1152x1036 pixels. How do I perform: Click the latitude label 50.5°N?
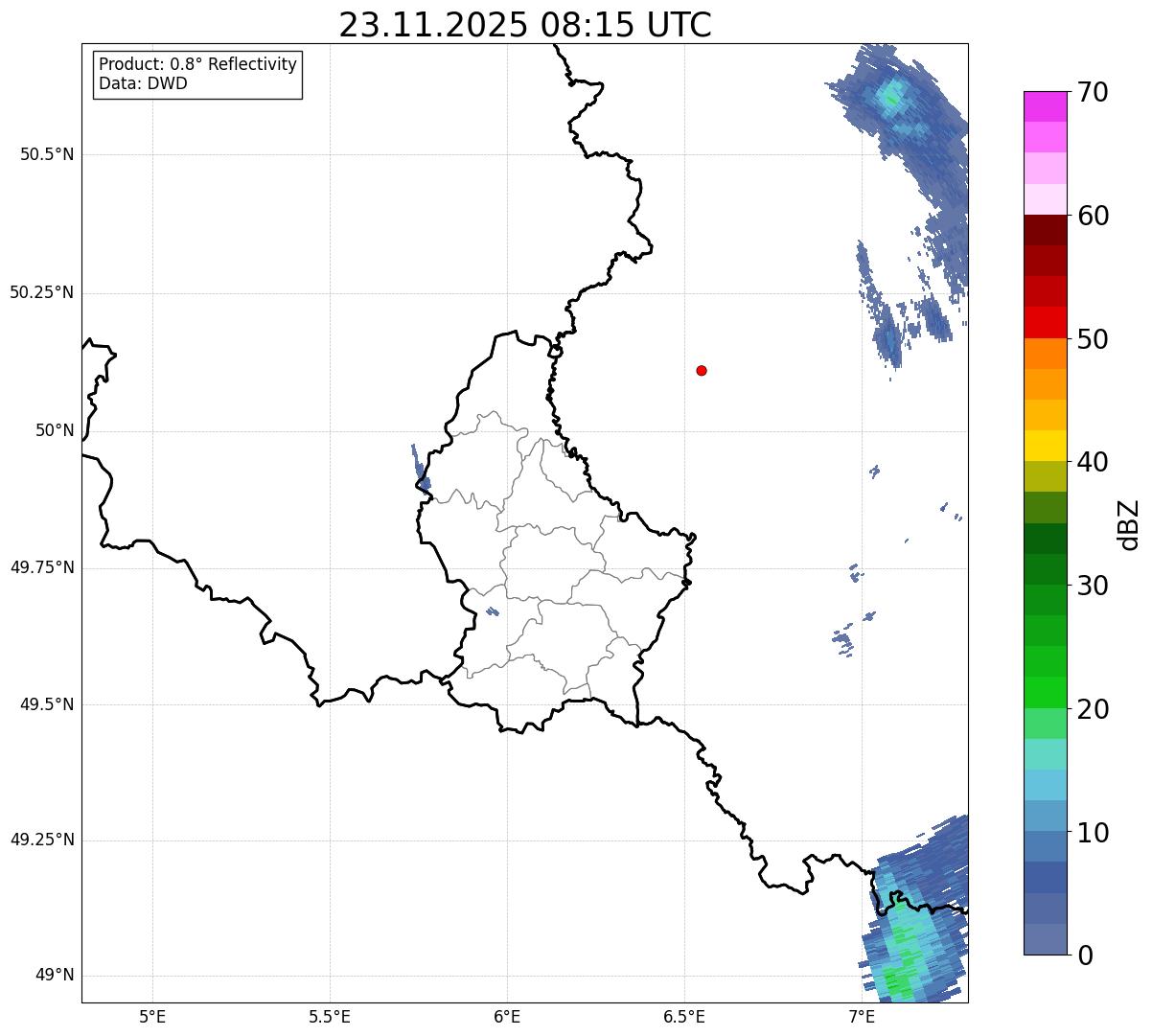point(47,154)
